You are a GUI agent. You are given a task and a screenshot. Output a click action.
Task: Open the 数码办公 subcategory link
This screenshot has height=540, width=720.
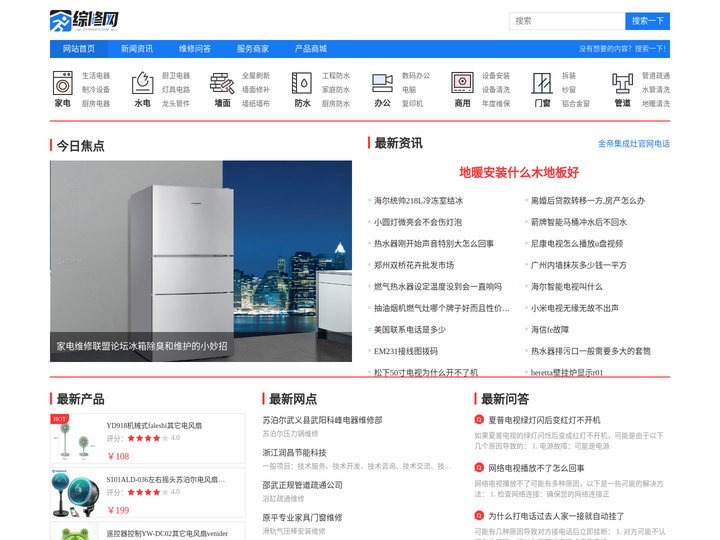pyautogui.click(x=416, y=76)
